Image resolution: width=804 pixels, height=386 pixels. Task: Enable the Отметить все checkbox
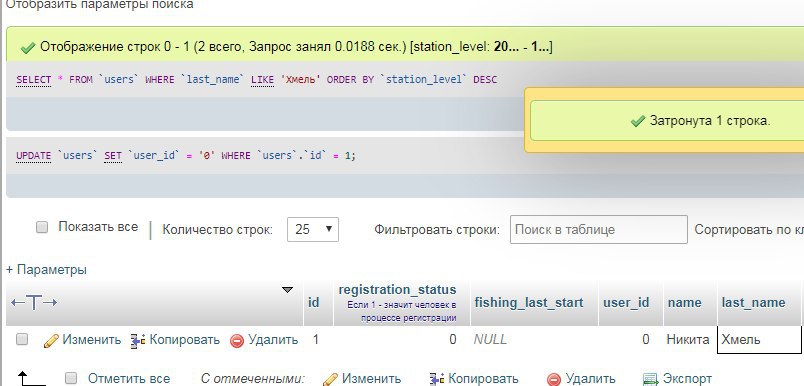point(71,378)
